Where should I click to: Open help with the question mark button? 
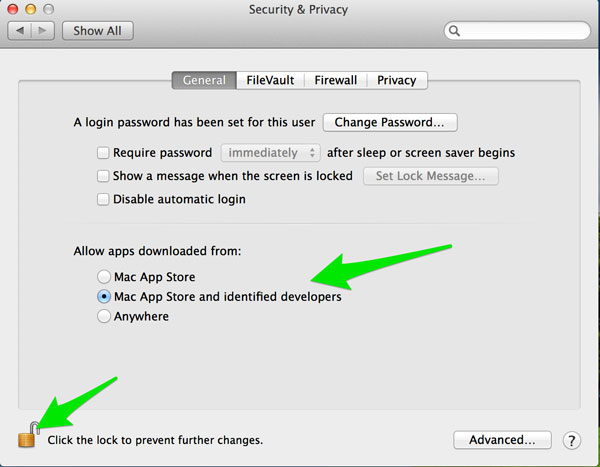point(572,440)
